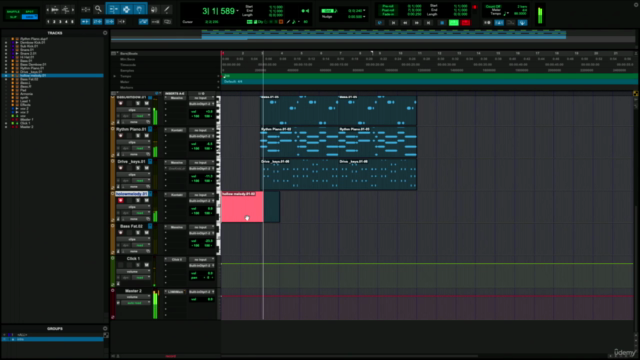Open the Tracks list popup menu
640x360 pixels.
[x=105, y=33]
